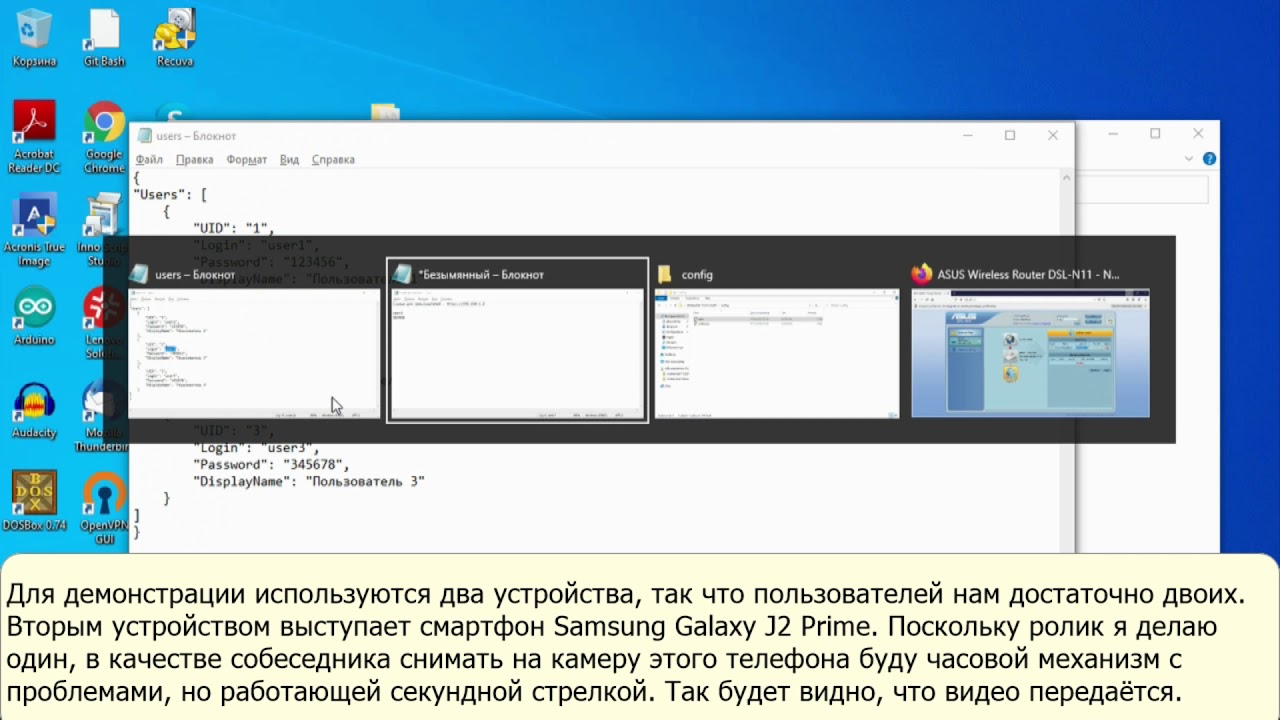
Task: Open Audacity desktop shortcut
Action: point(35,411)
